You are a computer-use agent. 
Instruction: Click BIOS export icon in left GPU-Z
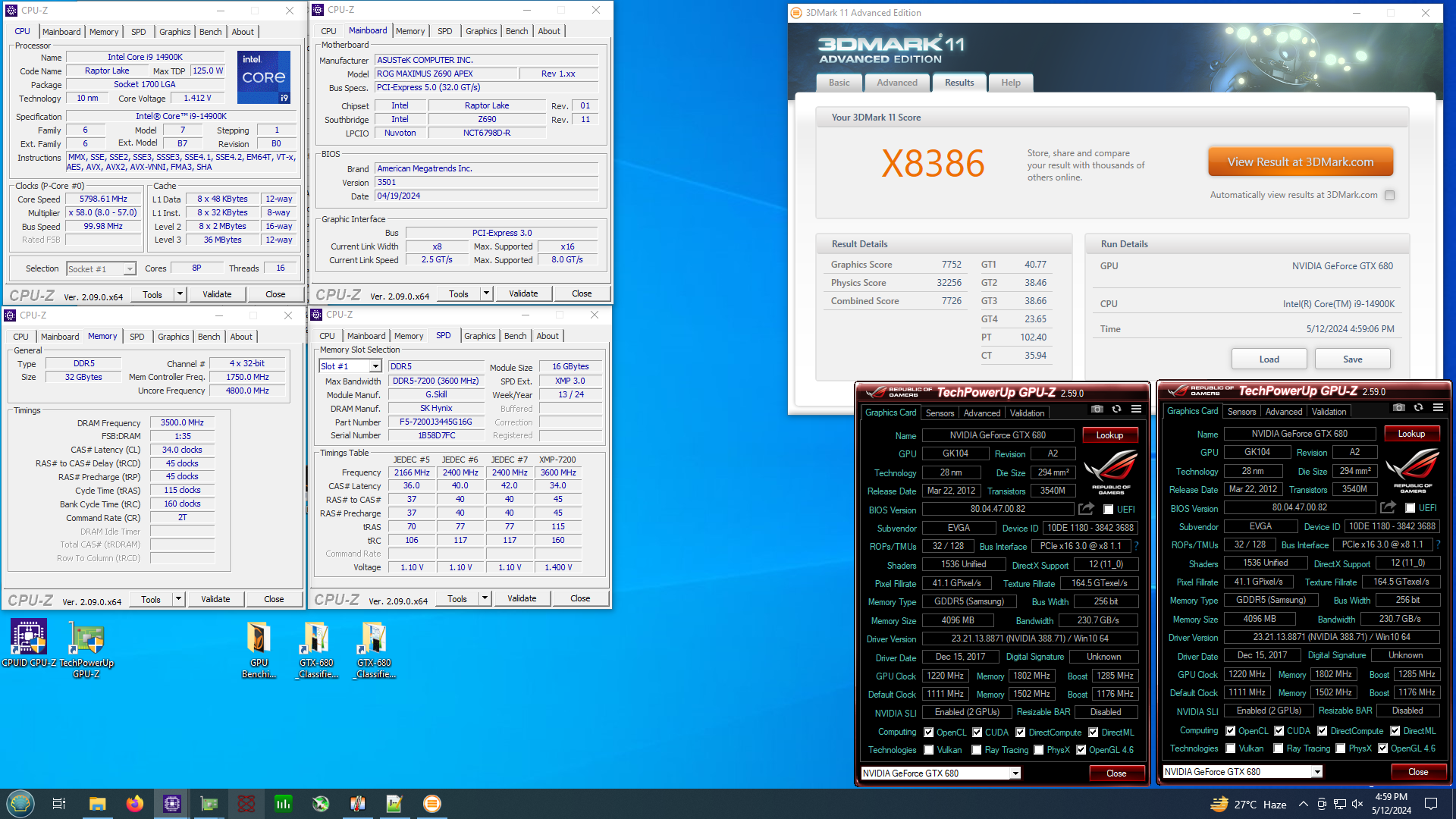[x=1087, y=509]
